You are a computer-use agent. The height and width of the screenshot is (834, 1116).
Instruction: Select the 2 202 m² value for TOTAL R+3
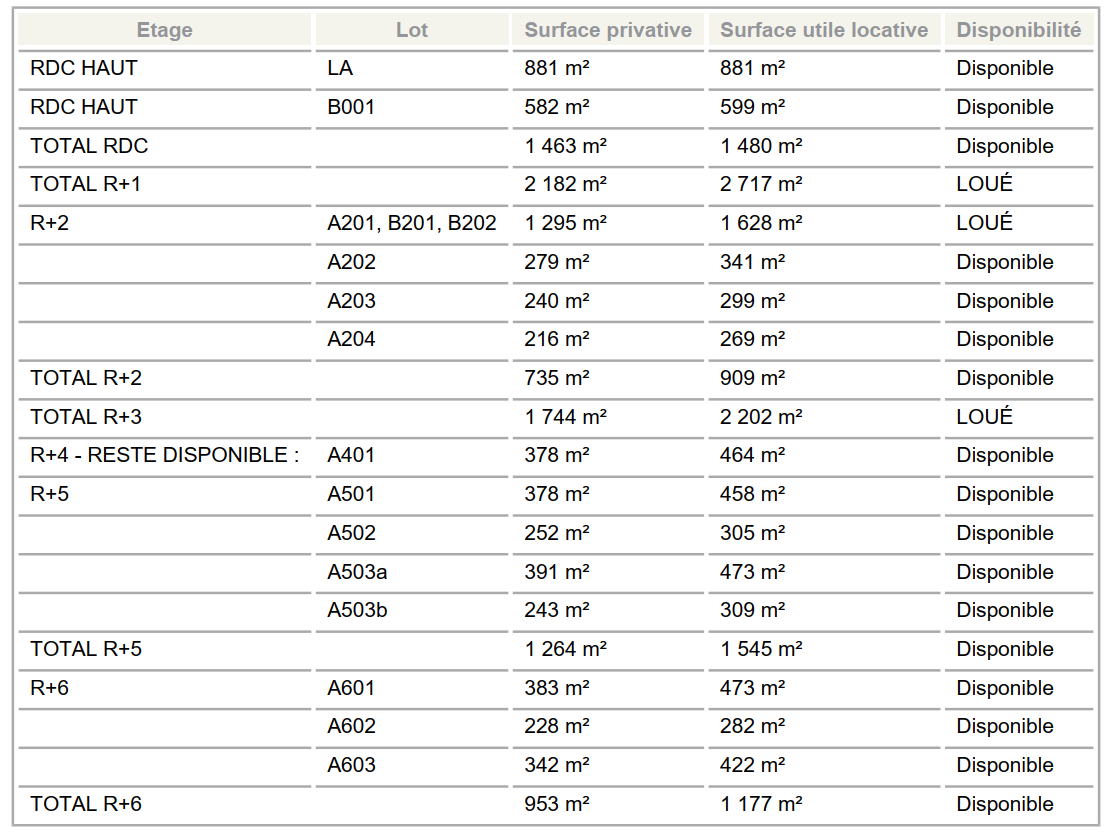(x=761, y=416)
